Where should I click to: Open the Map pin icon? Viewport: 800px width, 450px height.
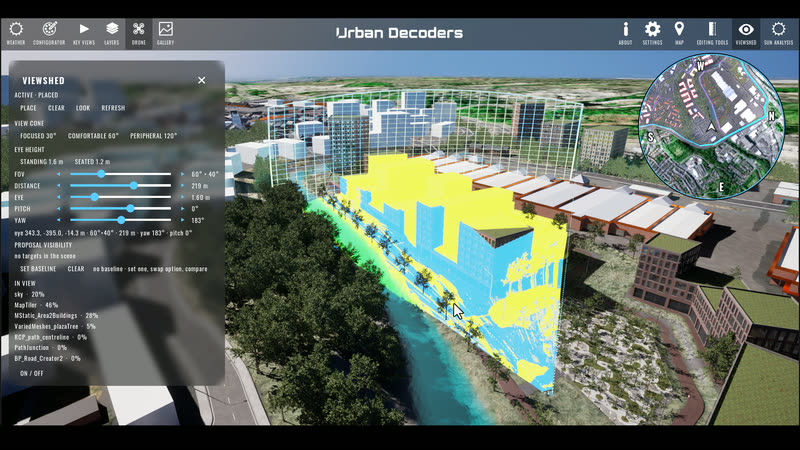tap(679, 34)
